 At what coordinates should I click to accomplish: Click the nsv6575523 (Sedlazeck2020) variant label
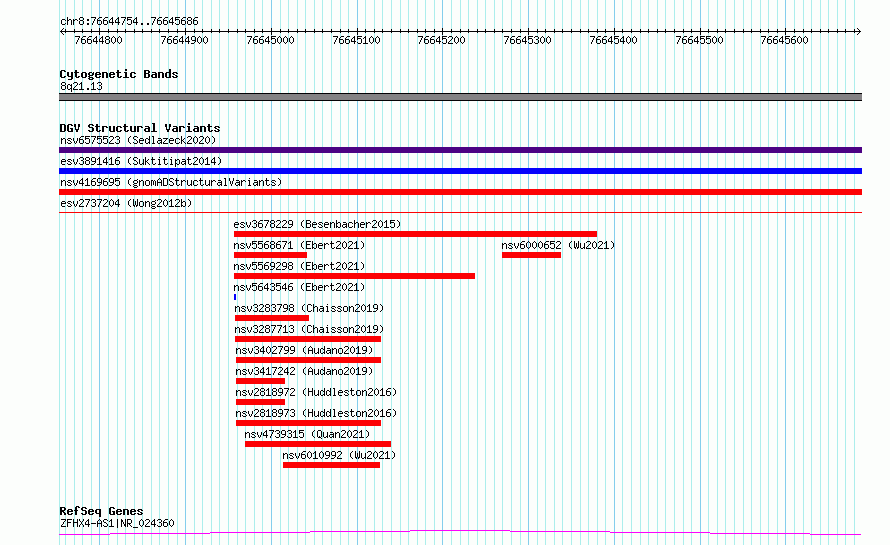click(138, 140)
